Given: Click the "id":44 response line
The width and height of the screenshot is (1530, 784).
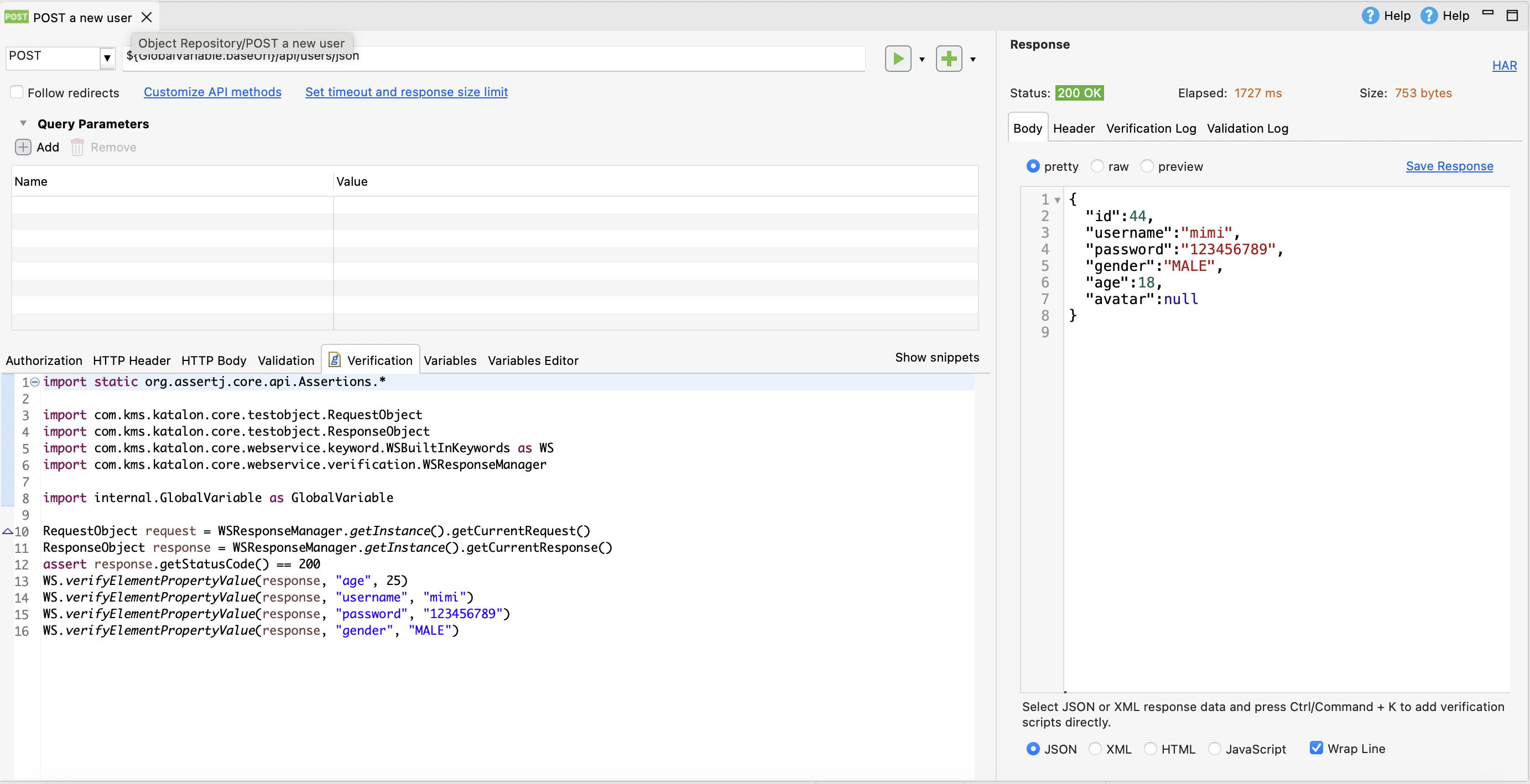Looking at the screenshot, I should click(1119, 216).
